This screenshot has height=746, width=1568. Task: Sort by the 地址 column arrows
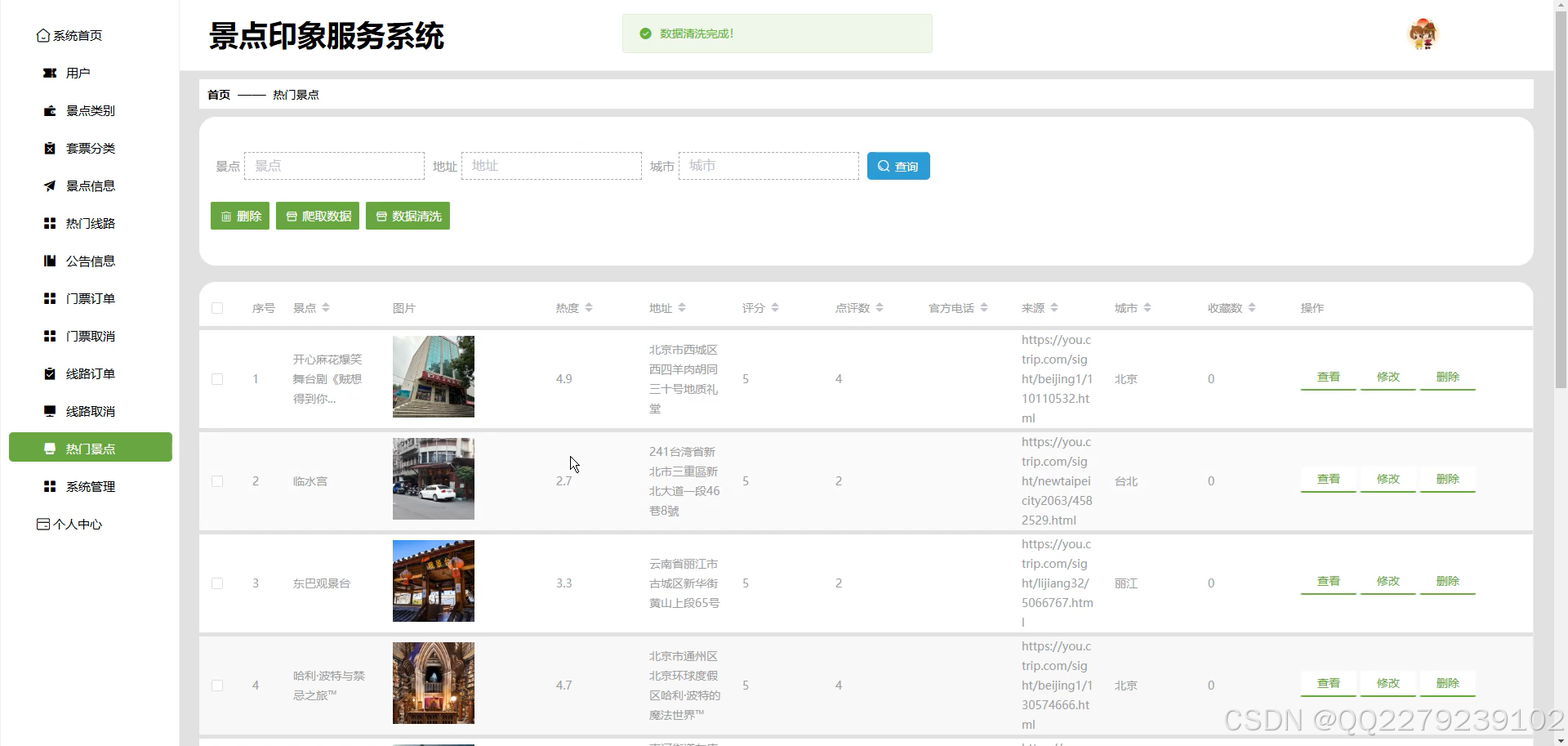click(682, 308)
